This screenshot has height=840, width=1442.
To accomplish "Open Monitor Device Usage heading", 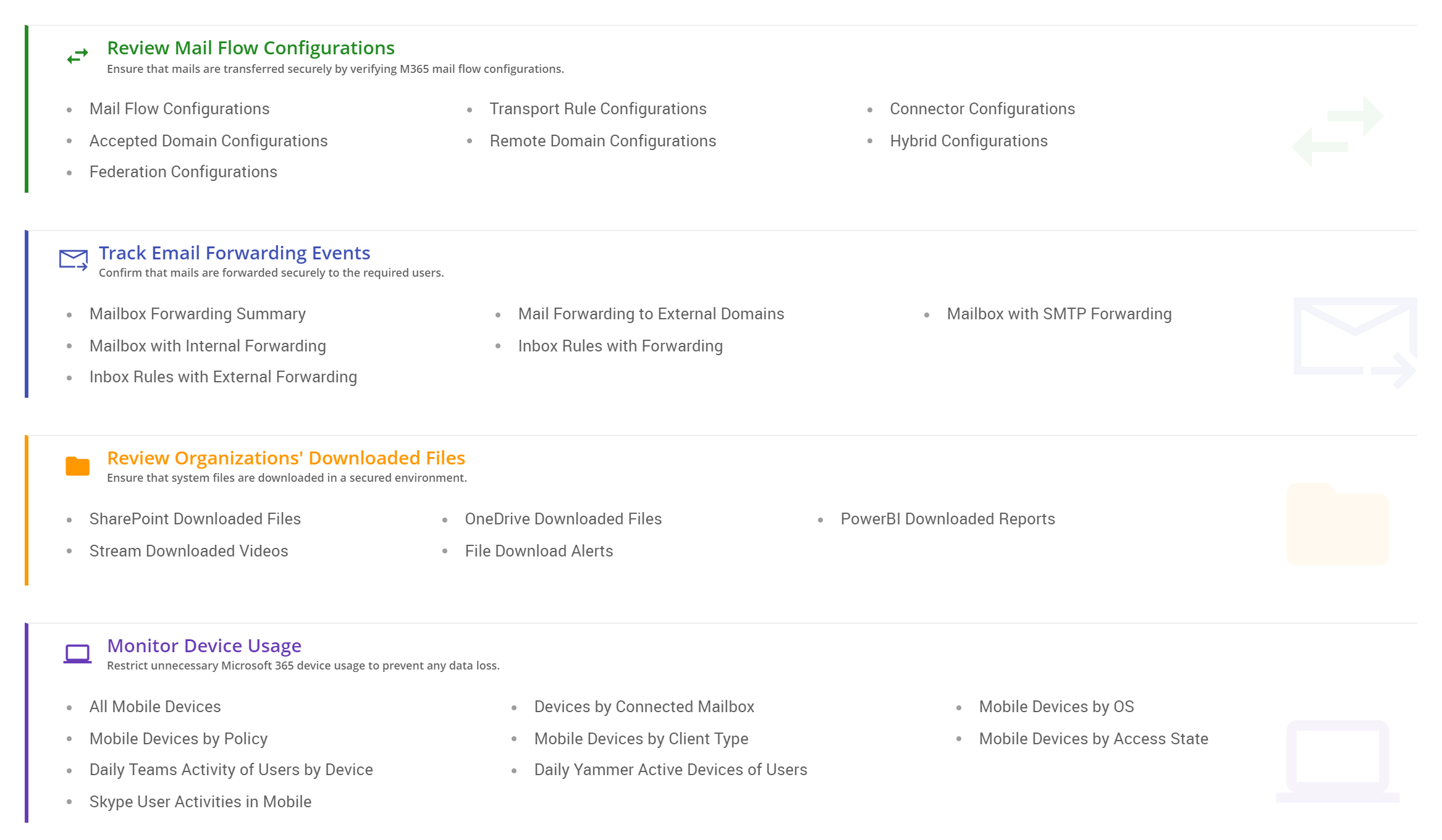I will click(204, 645).
